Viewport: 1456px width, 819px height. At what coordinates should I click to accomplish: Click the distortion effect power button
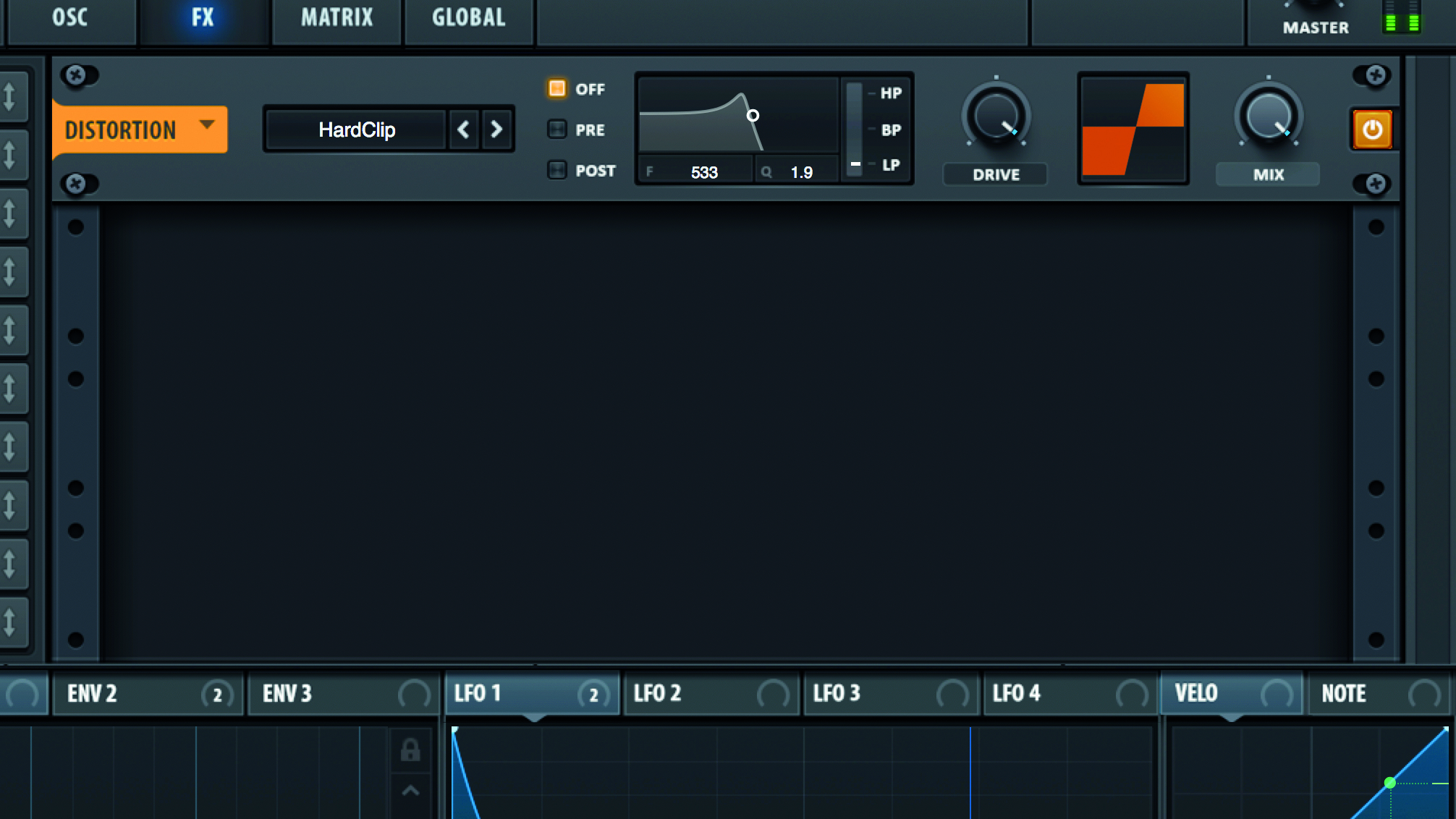coord(1372,130)
